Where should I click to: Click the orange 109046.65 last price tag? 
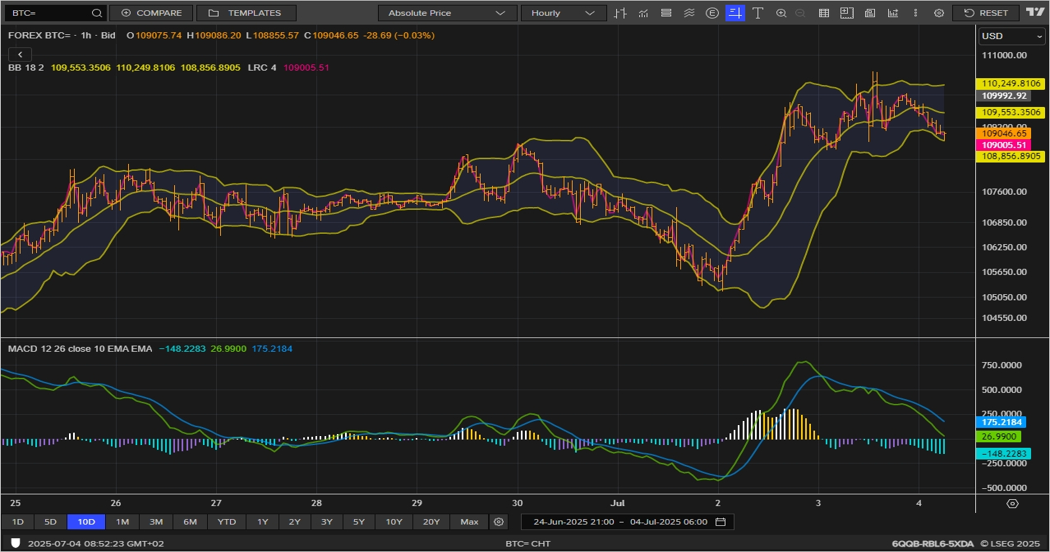pyautogui.click(x=1003, y=134)
